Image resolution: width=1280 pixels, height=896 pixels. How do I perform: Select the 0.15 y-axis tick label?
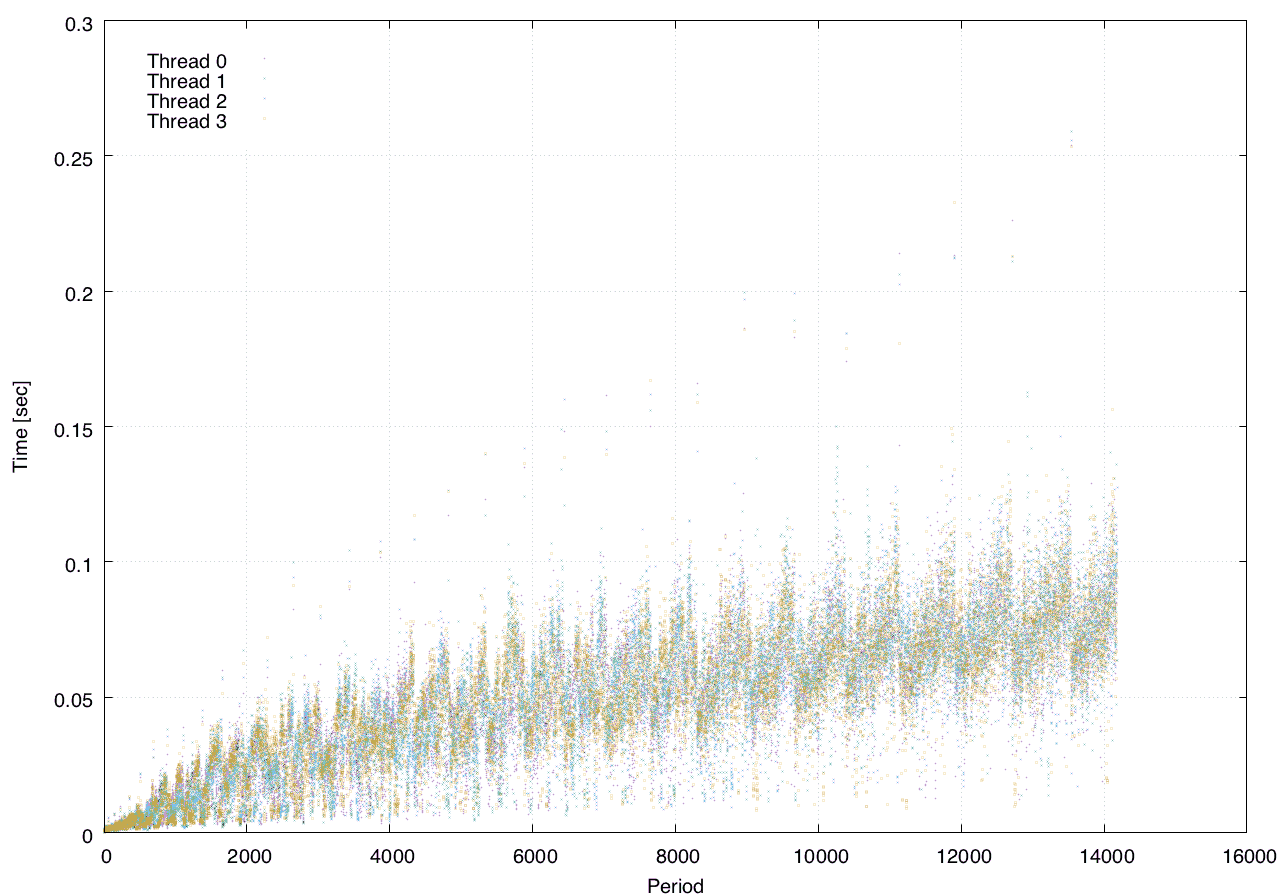point(68,427)
